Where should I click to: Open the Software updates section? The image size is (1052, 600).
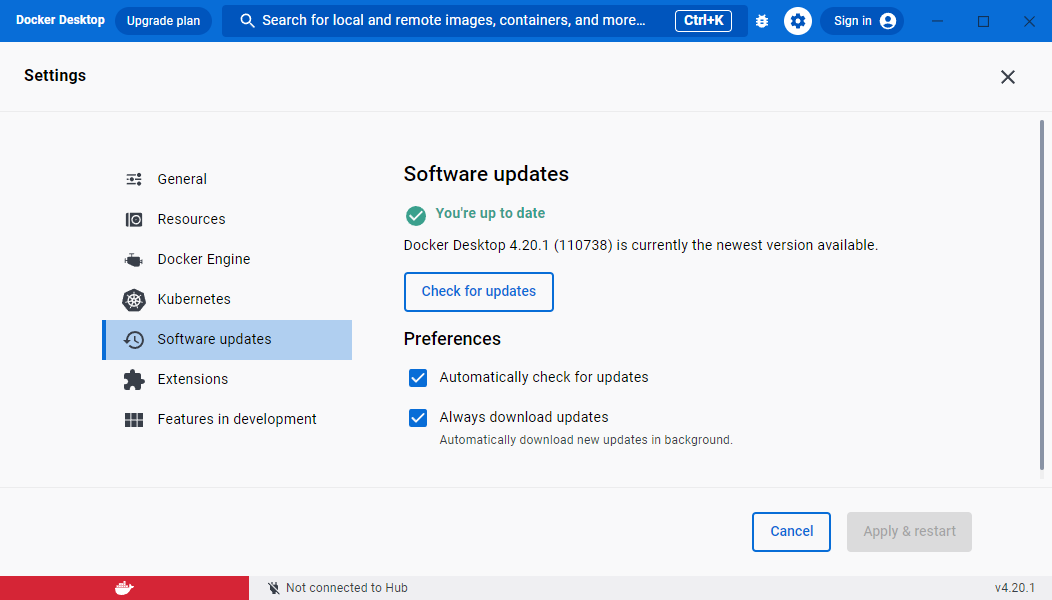tap(213, 339)
